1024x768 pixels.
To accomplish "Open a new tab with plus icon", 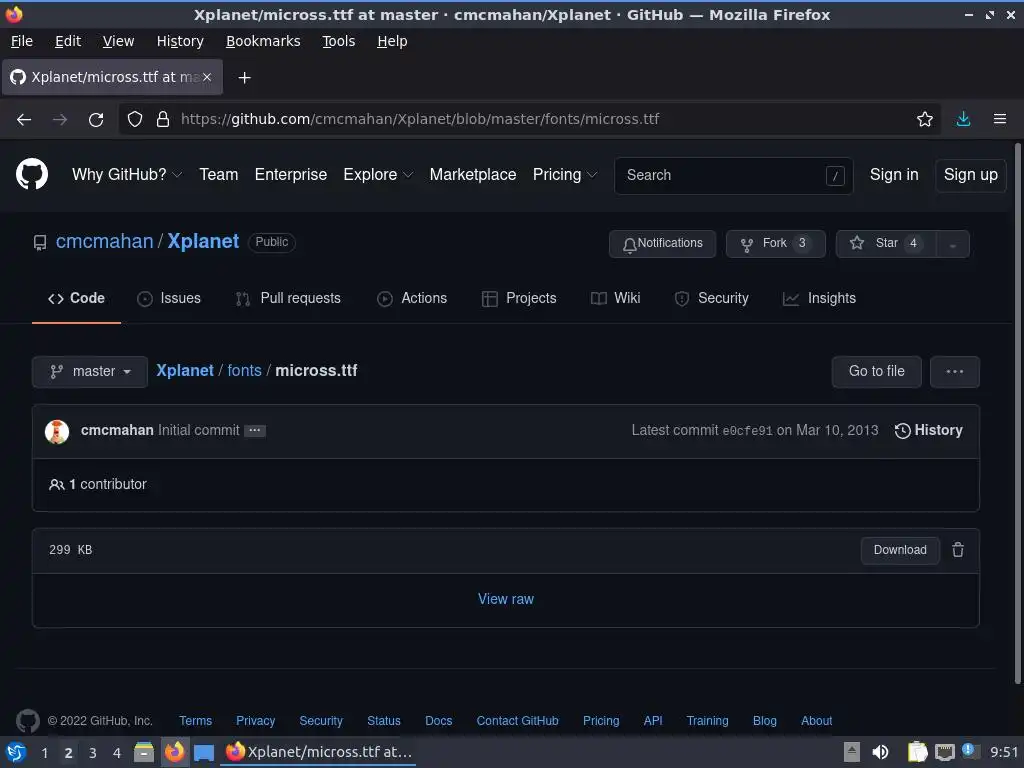I will [x=244, y=78].
